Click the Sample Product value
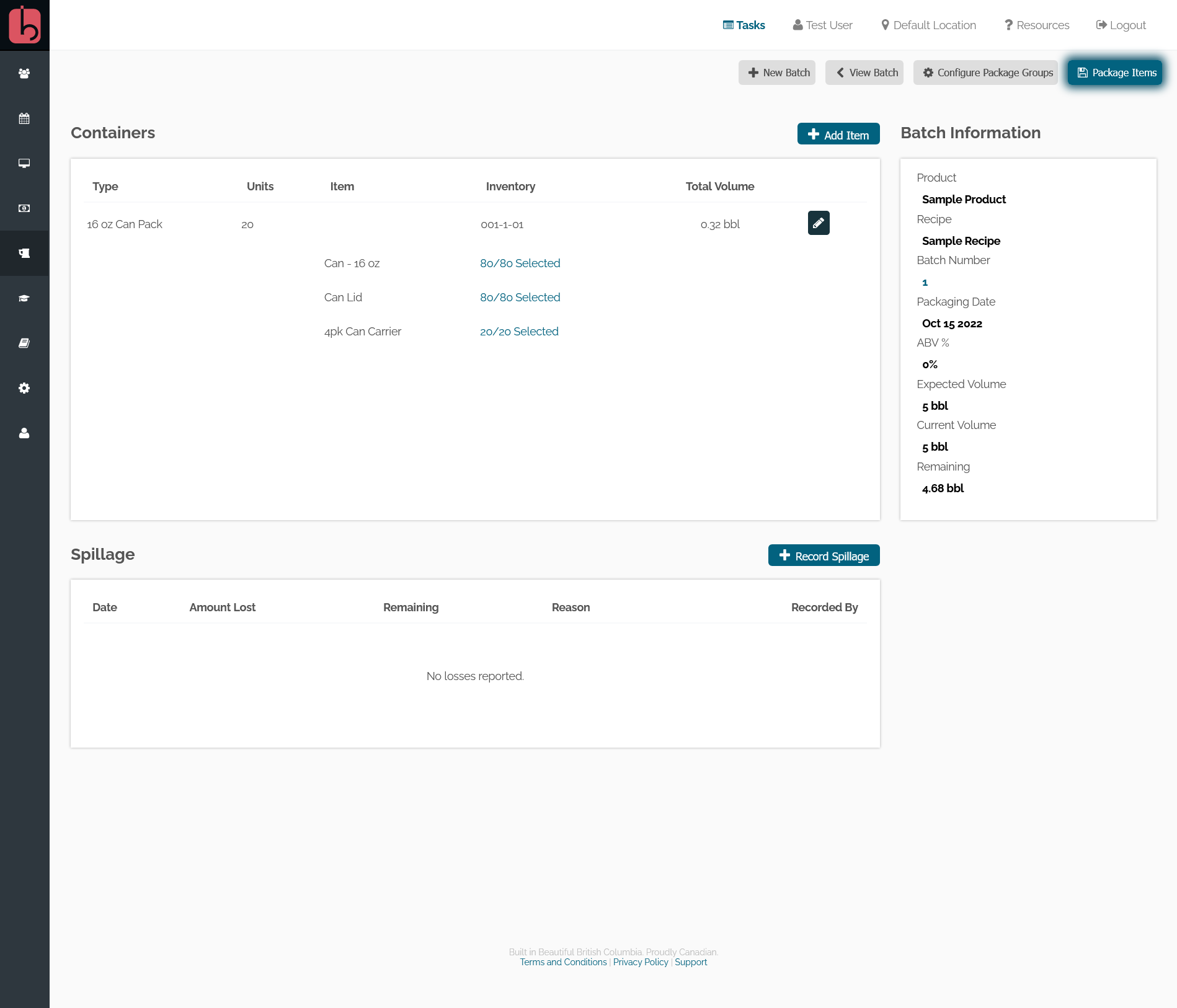Viewport: 1177px width, 1008px height. click(x=964, y=199)
